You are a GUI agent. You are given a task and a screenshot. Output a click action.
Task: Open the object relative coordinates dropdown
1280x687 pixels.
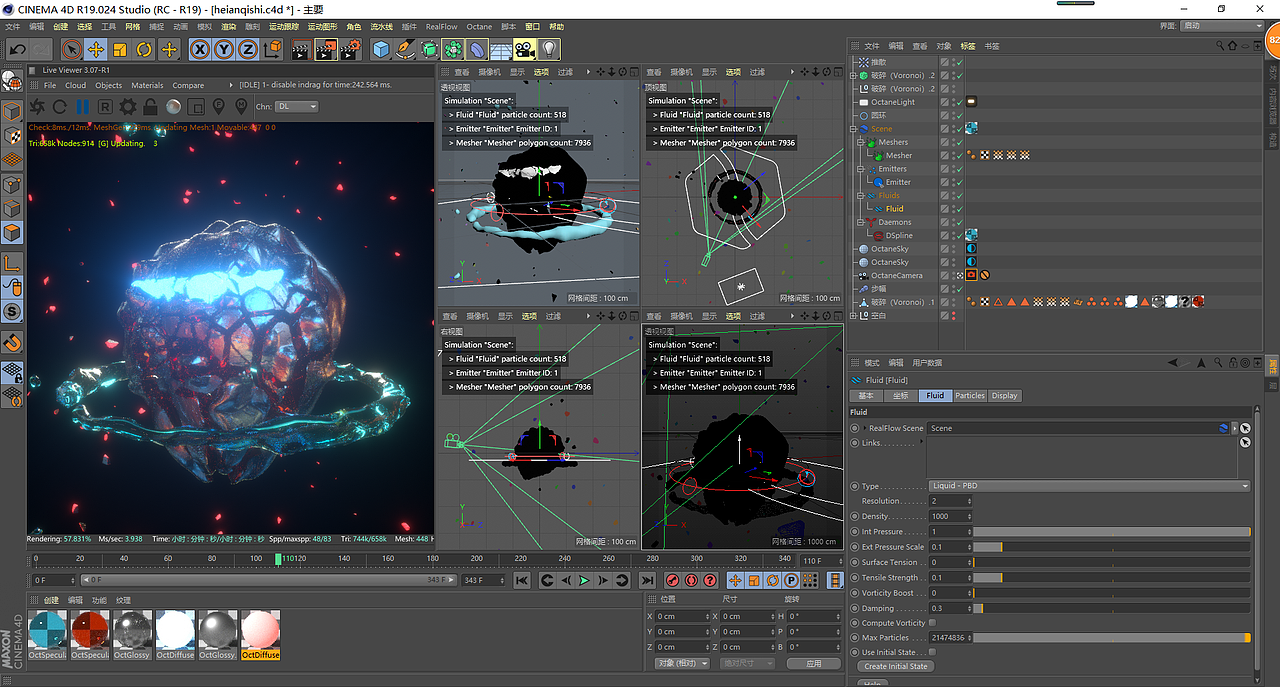(x=683, y=663)
